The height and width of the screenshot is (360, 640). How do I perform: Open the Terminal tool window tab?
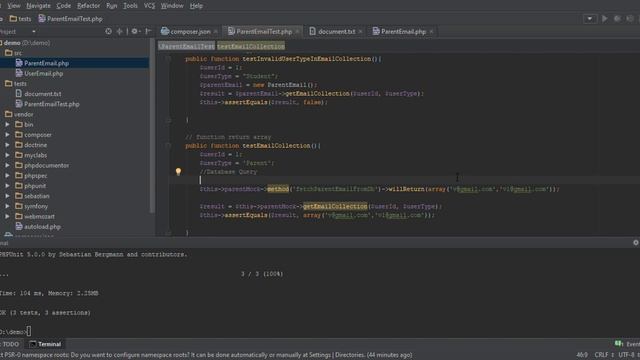[45, 344]
